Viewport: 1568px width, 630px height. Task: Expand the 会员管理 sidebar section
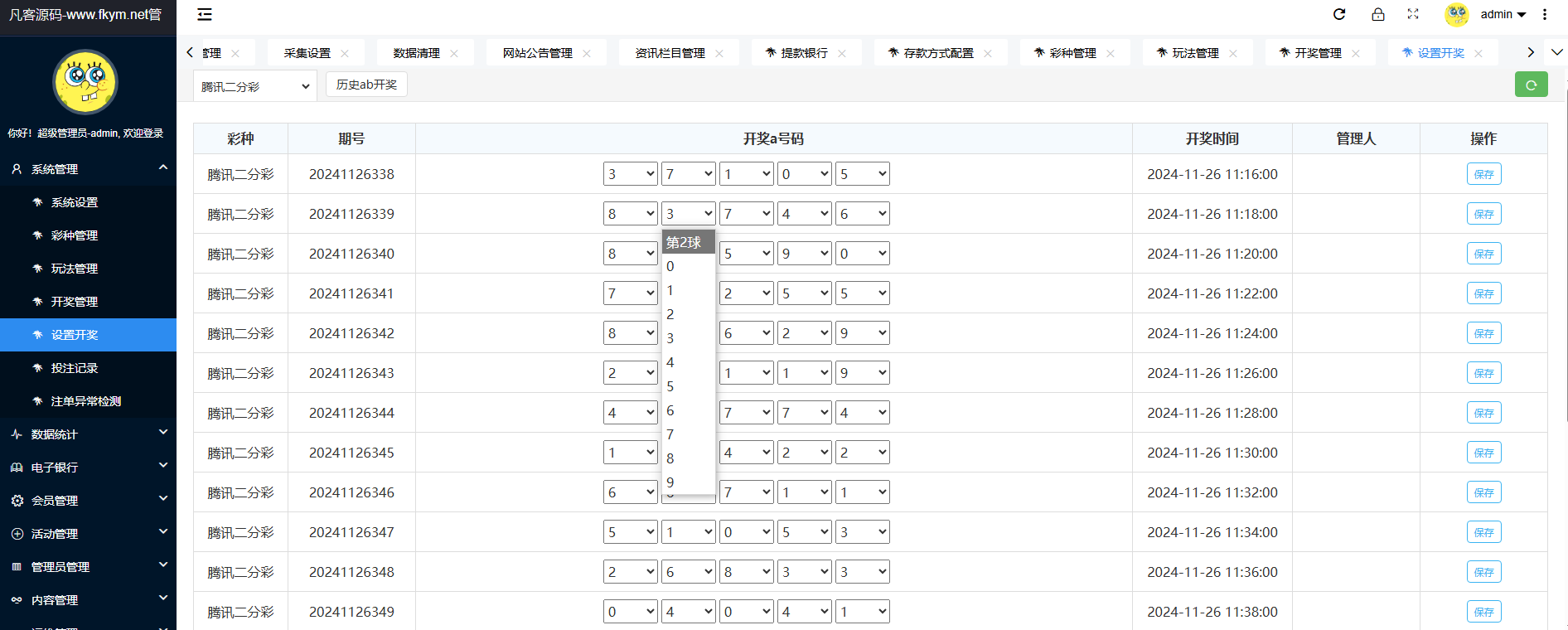pos(88,501)
